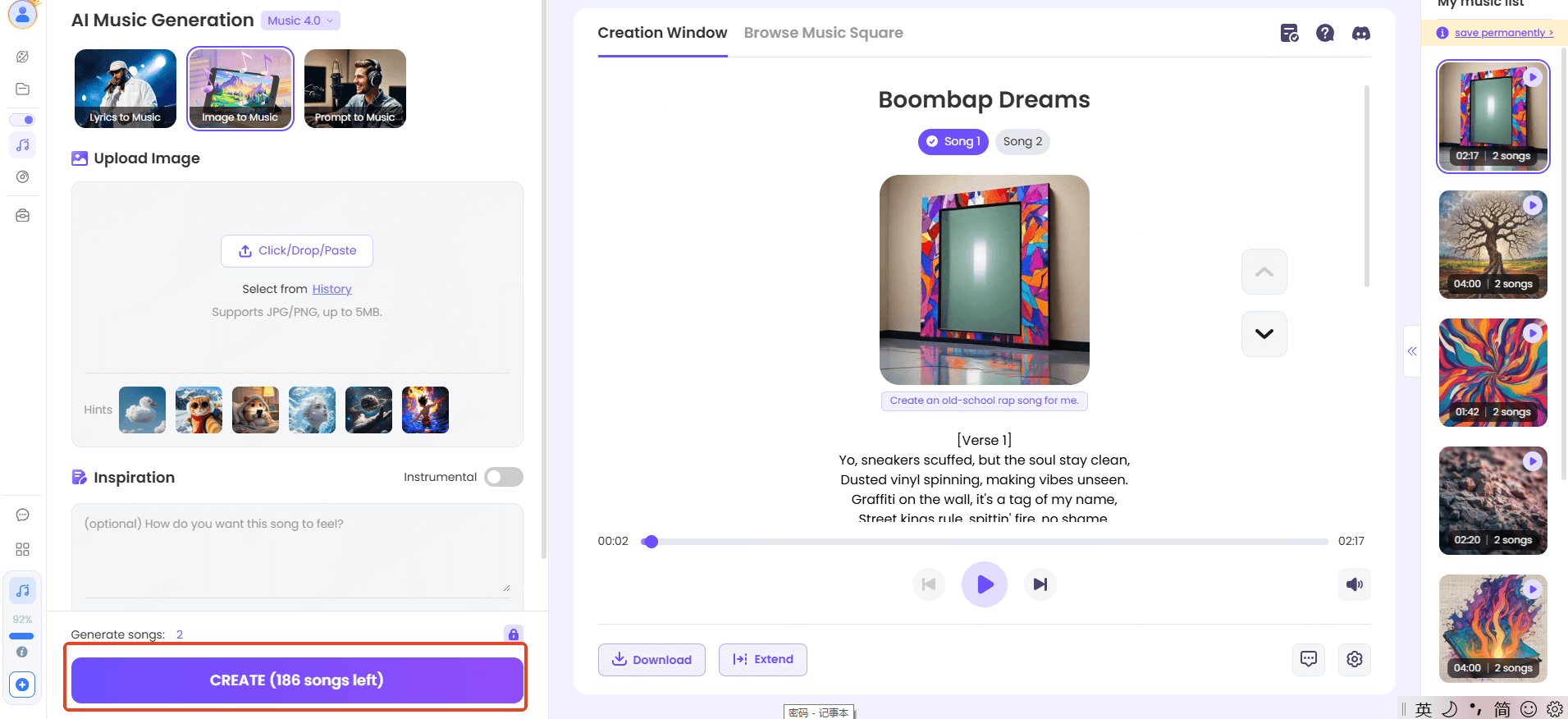Enable the Instrumental toggle
This screenshot has width=1568, height=719.
pyautogui.click(x=503, y=477)
